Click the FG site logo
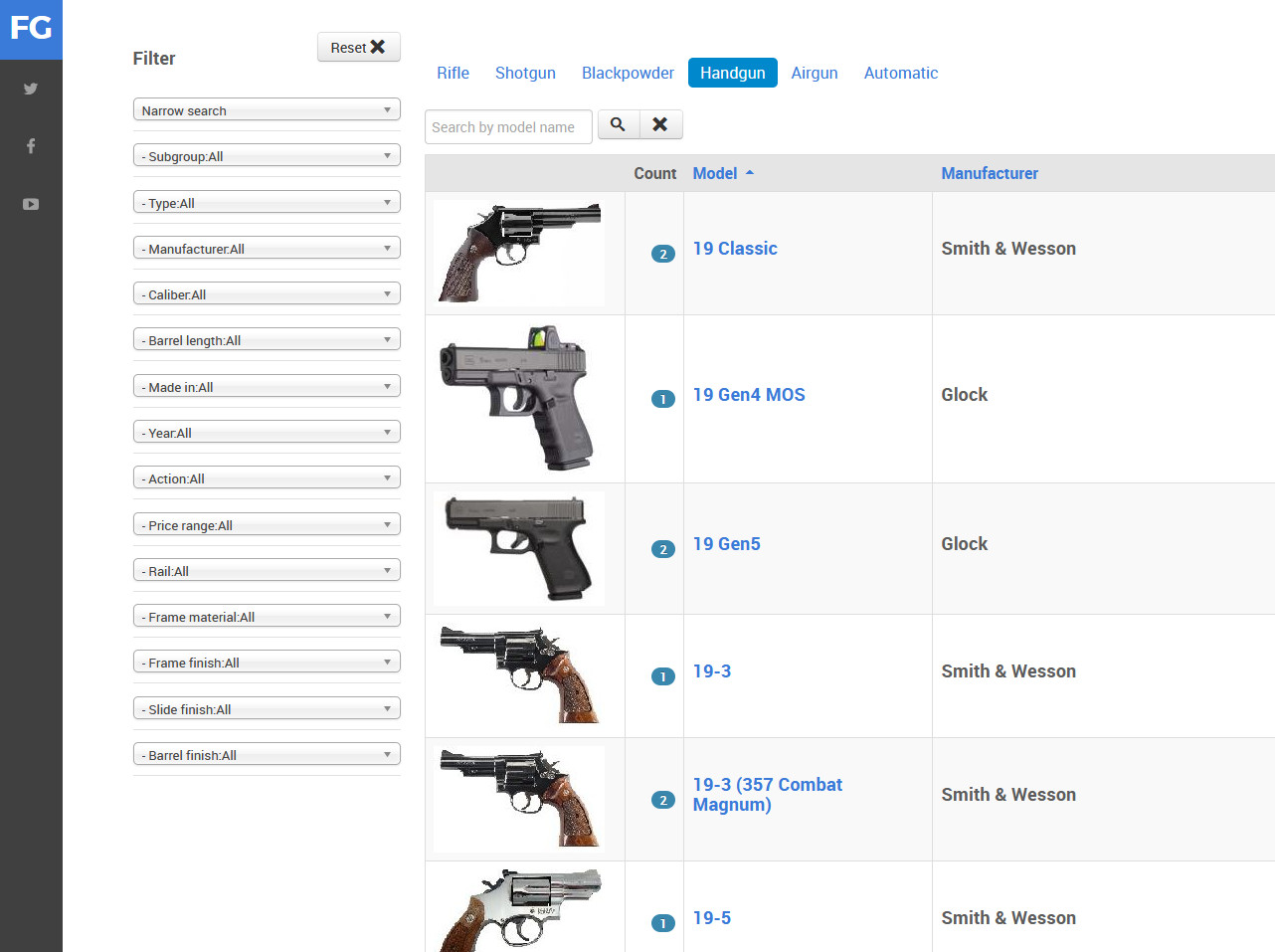Image resolution: width=1275 pixels, height=952 pixels. click(31, 29)
